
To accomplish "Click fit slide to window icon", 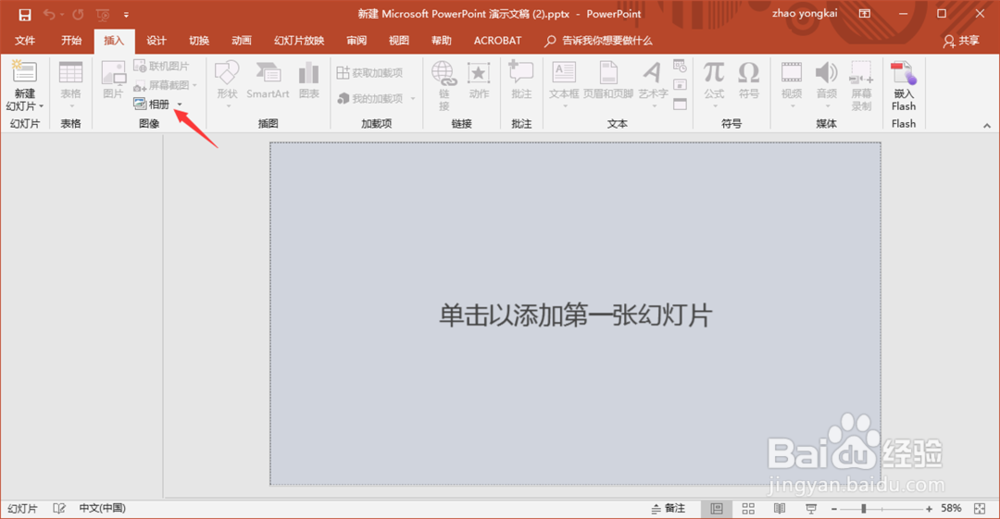I will tap(980, 508).
